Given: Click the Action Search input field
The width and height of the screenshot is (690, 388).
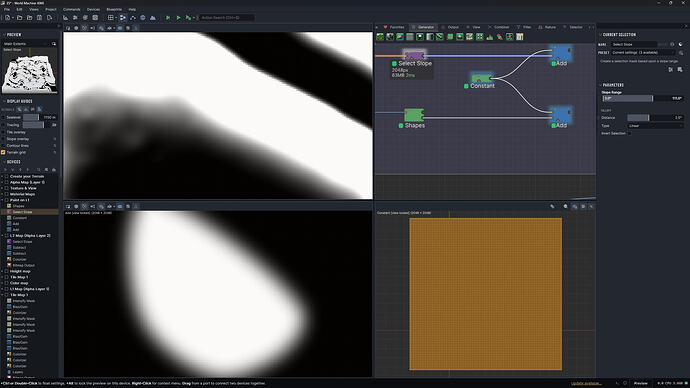Looking at the screenshot, I should 226,18.
